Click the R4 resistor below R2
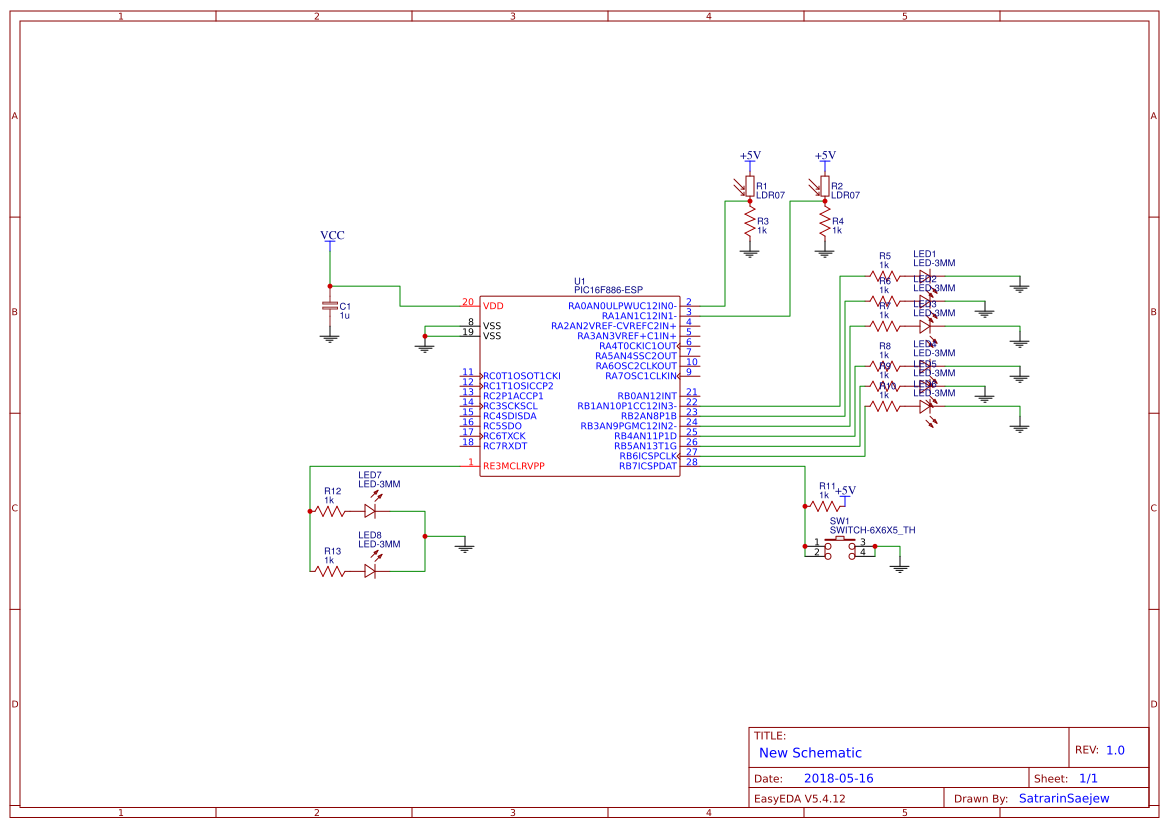Viewport: 1169px width, 828px height. [824, 224]
